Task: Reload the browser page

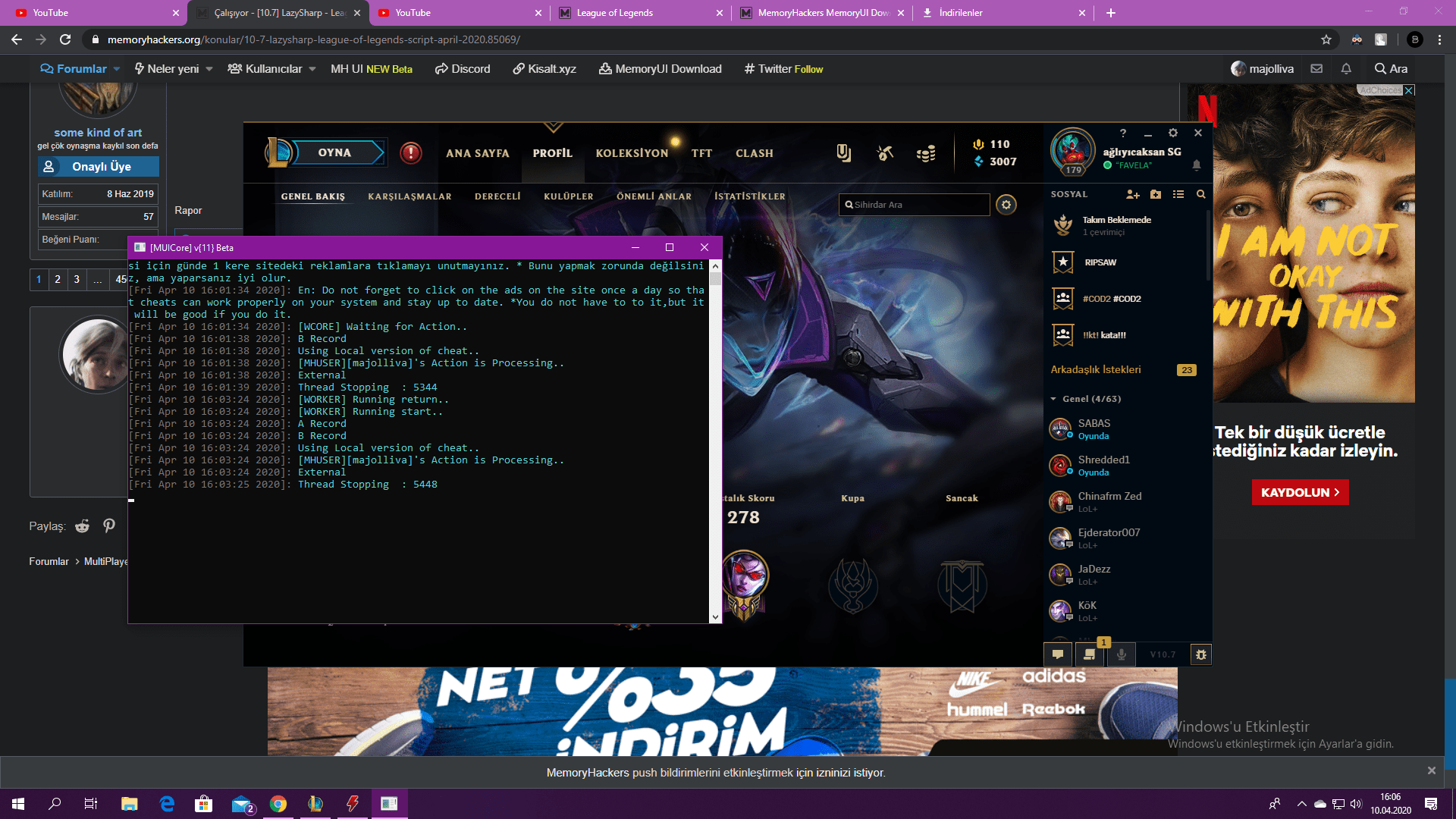Action: pyautogui.click(x=65, y=39)
